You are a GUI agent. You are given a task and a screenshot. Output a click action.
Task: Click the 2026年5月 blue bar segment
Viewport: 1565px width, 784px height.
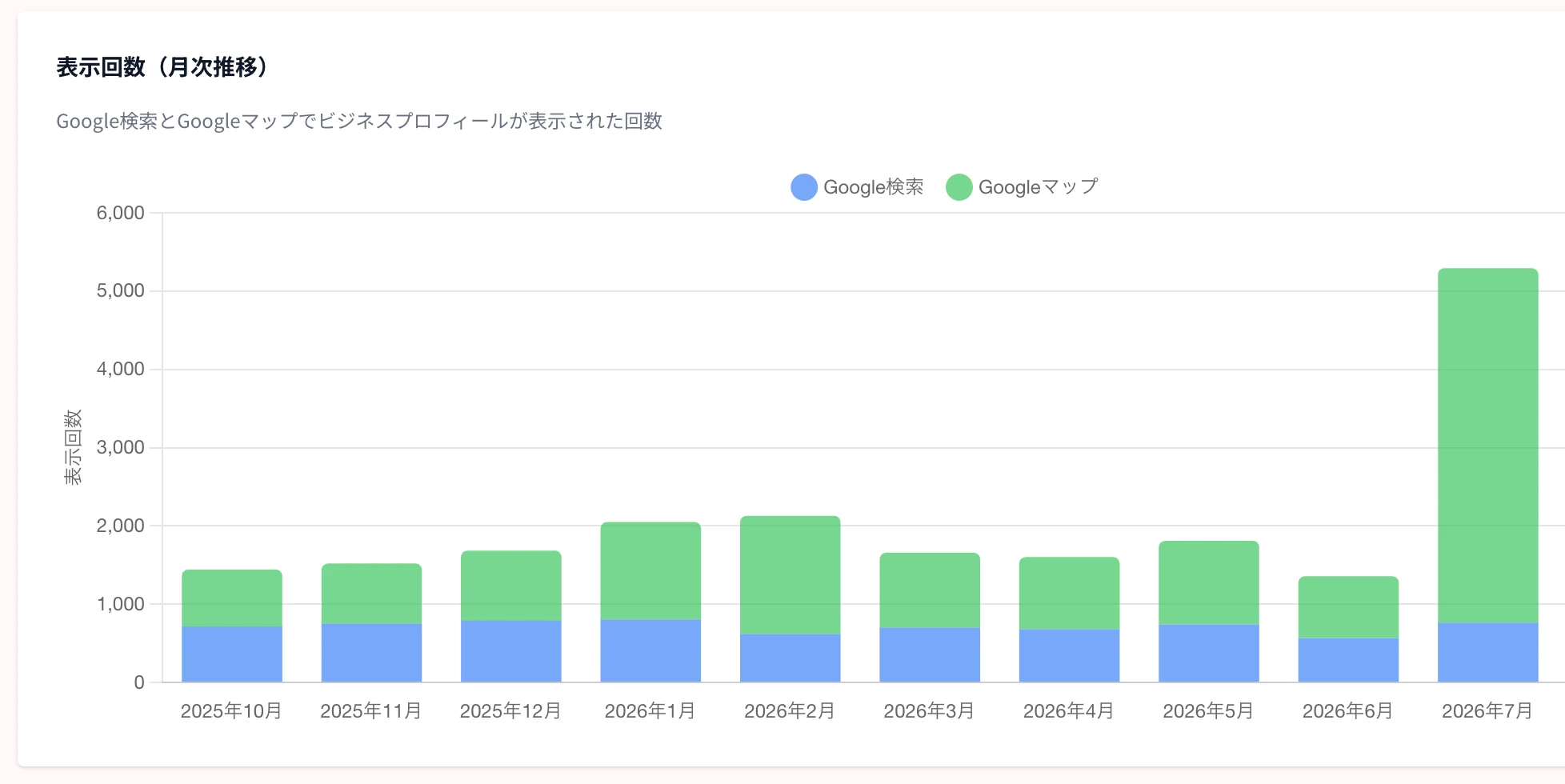[1209, 654]
